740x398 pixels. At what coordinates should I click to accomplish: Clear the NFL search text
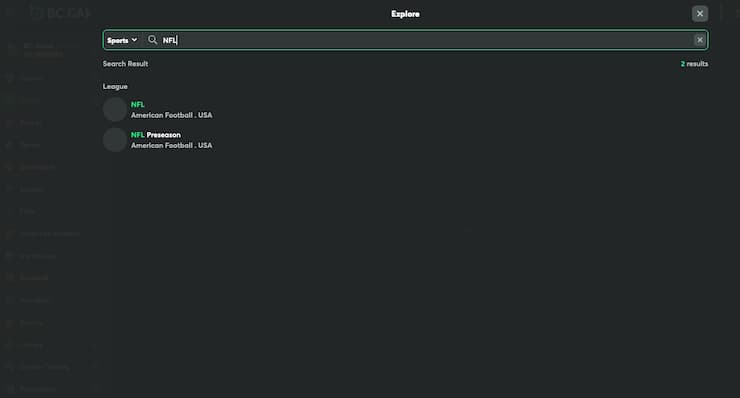point(699,40)
